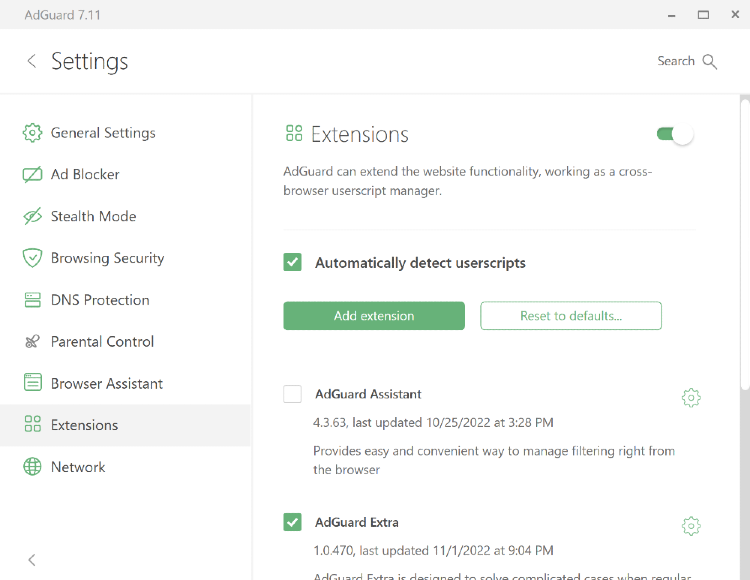Click the Parental Control icon
Viewport: 750px width, 580px height.
tap(32, 341)
